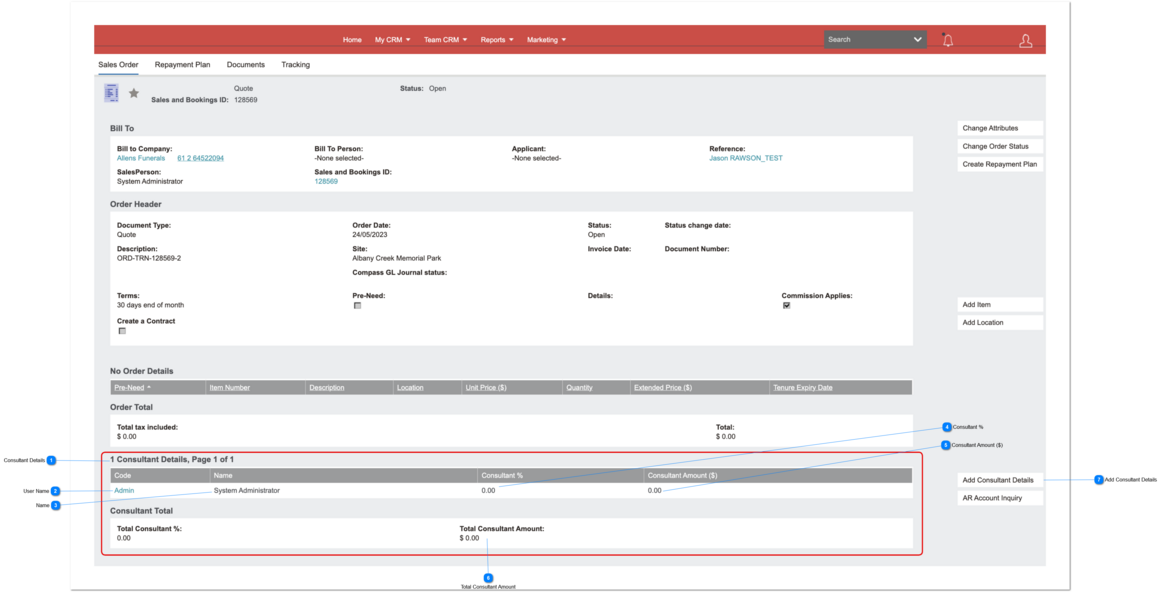Screen dimensions: 1162x595
Task: Switch to the Sales Order tab
Action: tap(118, 64)
